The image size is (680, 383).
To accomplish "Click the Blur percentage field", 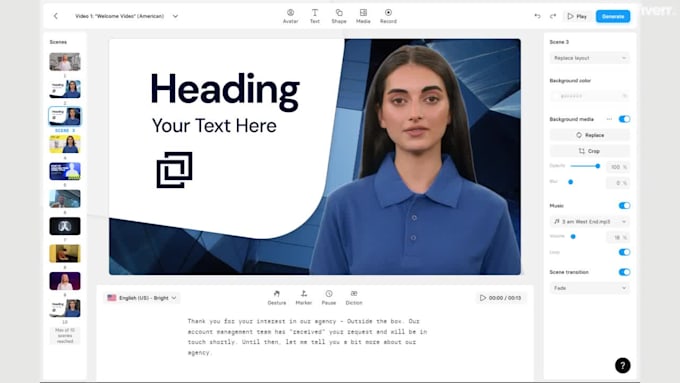I will click(x=618, y=183).
